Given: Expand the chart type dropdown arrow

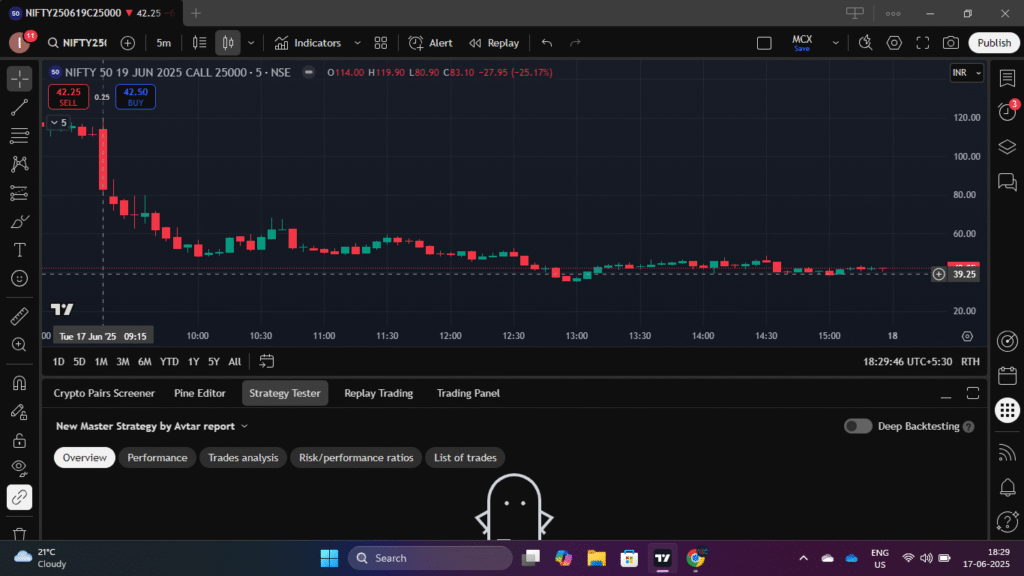Looking at the screenshot, I should (x=251, y=43).
